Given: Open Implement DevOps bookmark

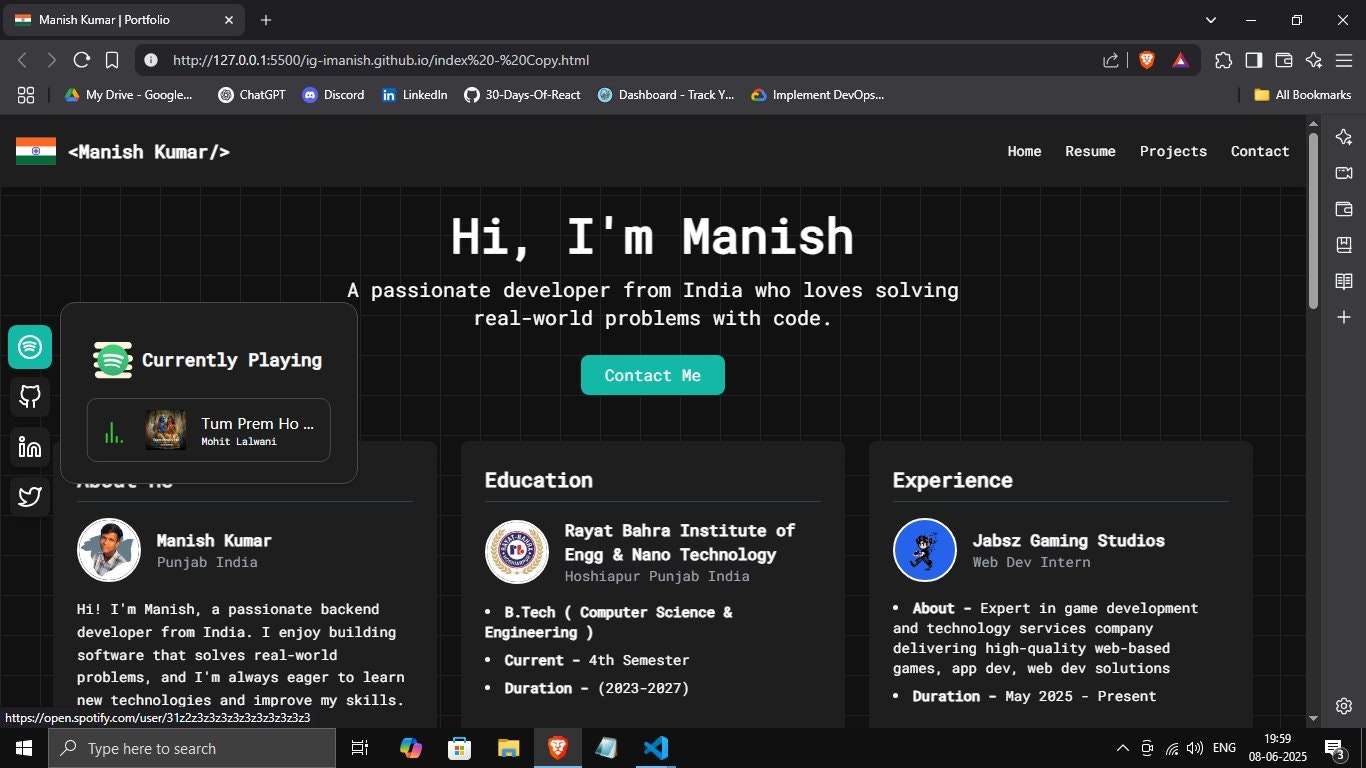Looking at the screenshot, I should pos(817,95).
